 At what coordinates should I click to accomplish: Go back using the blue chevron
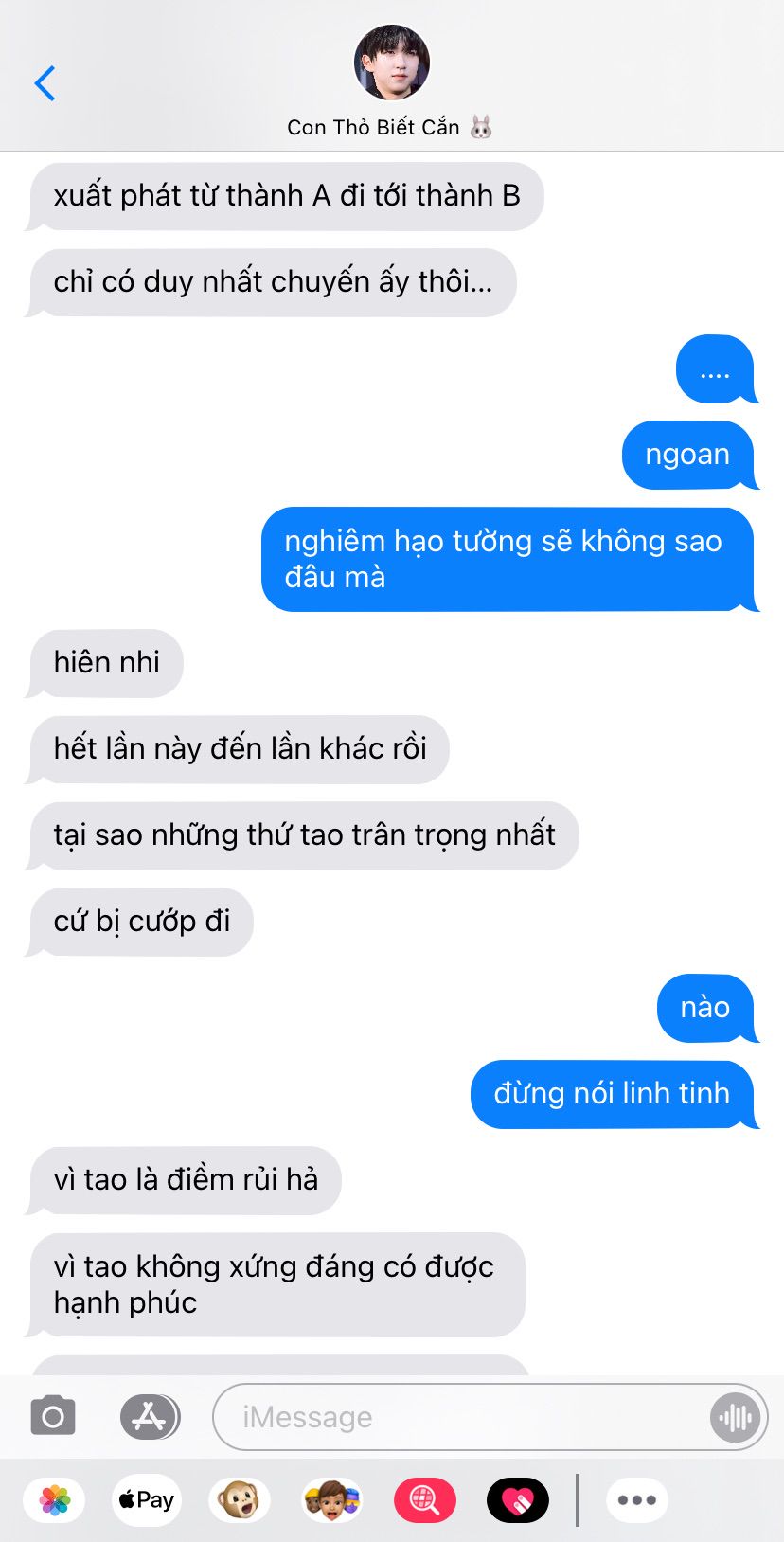[45, 83]
